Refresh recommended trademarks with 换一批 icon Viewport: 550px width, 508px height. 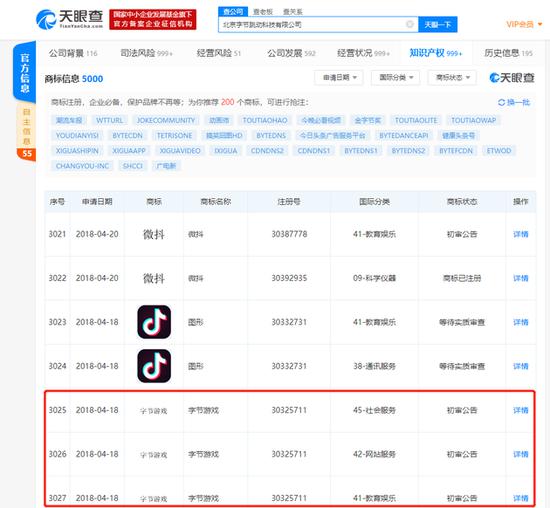tap(501, 102)
